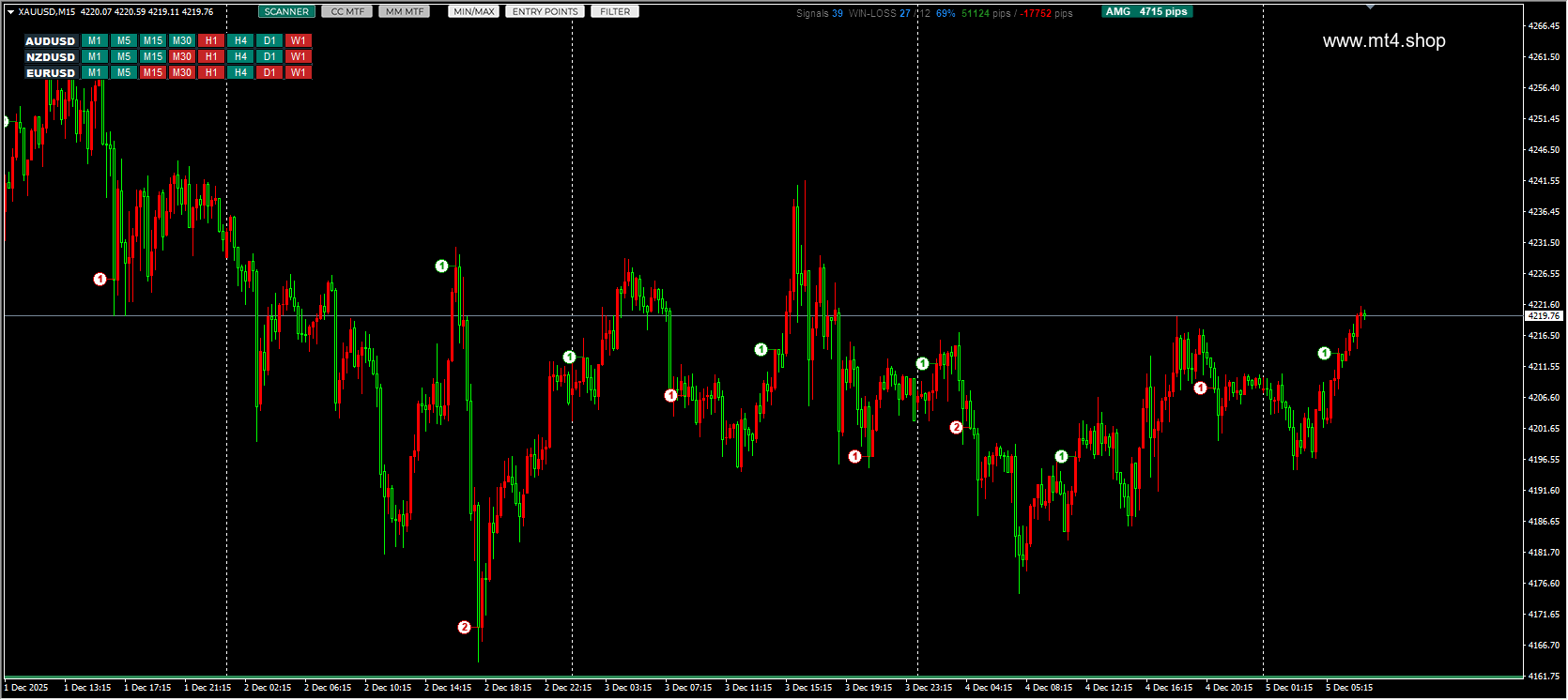Viewport: 1568px width, 700px height.
Task: Open EURUSD symbol label in scanner
Action: click(x=51, y=72)
